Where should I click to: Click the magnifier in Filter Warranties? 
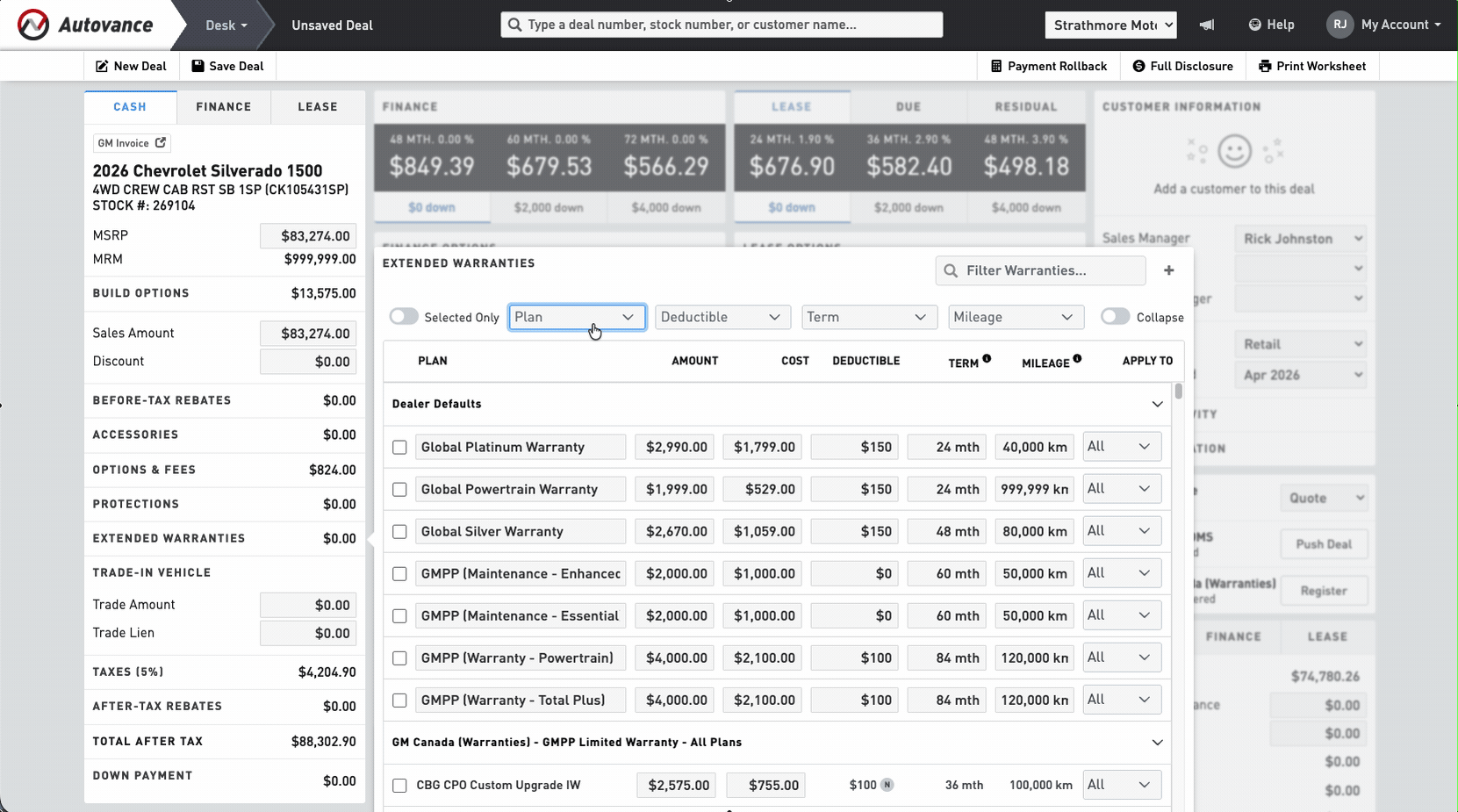[951, 270]
